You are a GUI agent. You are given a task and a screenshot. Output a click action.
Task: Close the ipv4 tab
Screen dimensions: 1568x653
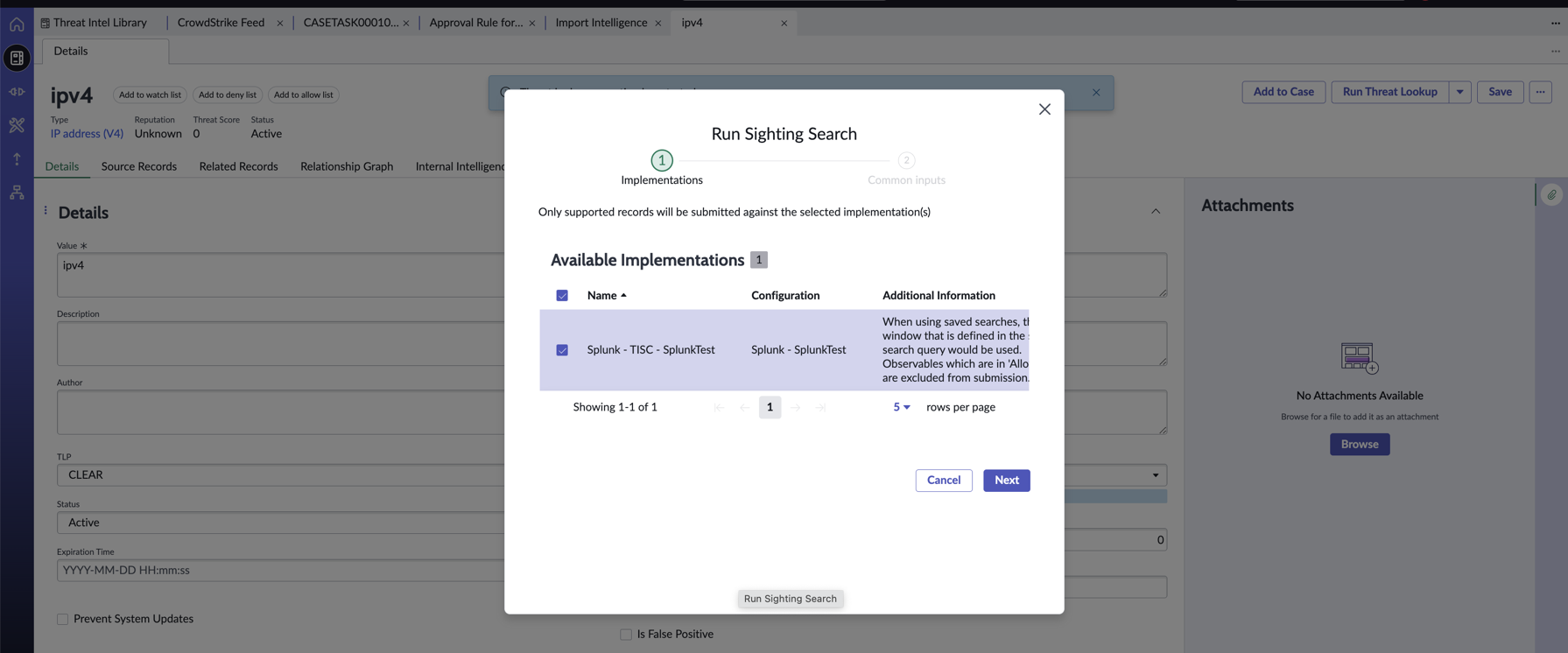click(784, 24)
